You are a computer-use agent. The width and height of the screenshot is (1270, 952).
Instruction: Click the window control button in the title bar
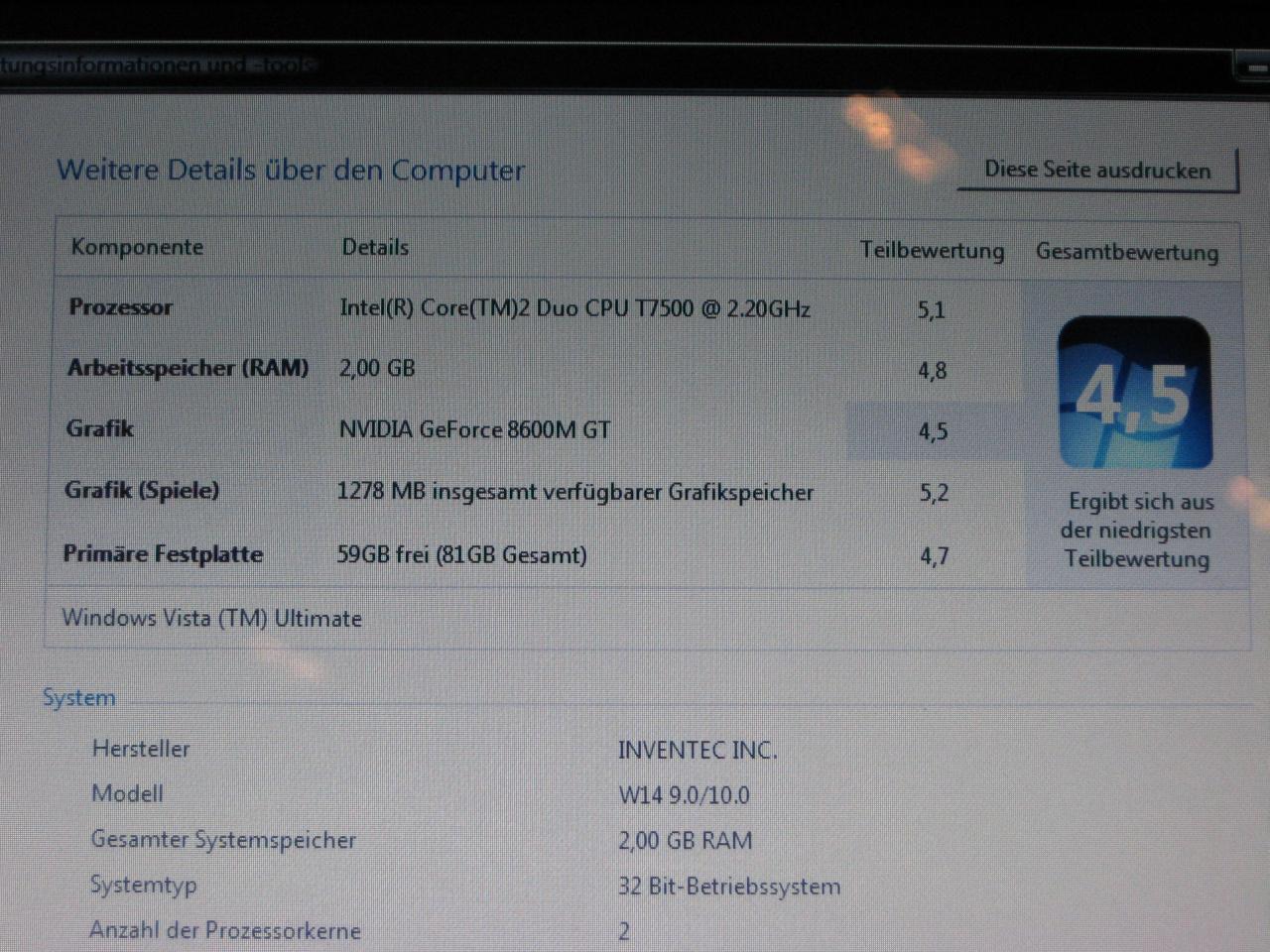[x=1252, y=67]
